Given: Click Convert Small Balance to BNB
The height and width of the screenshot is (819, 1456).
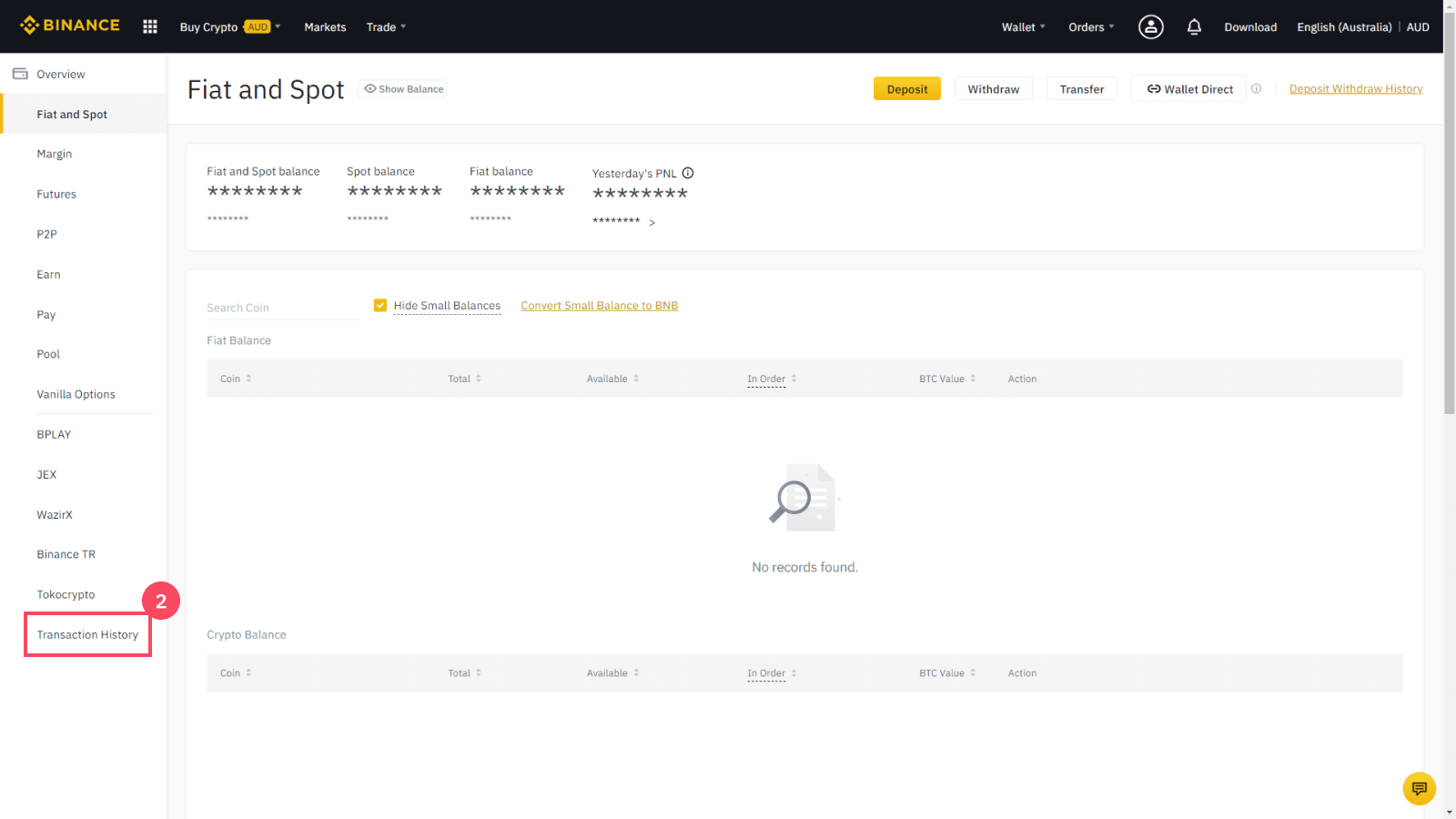Looking at the screenshot, I should (599, 306).
